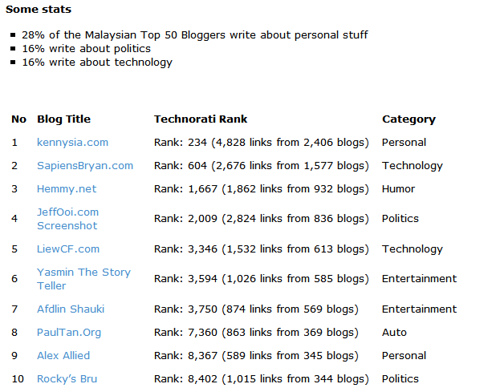
Task: Click the Auto category for PaulTan.Org
Action: pyautogui.click(x=394, y=332)
